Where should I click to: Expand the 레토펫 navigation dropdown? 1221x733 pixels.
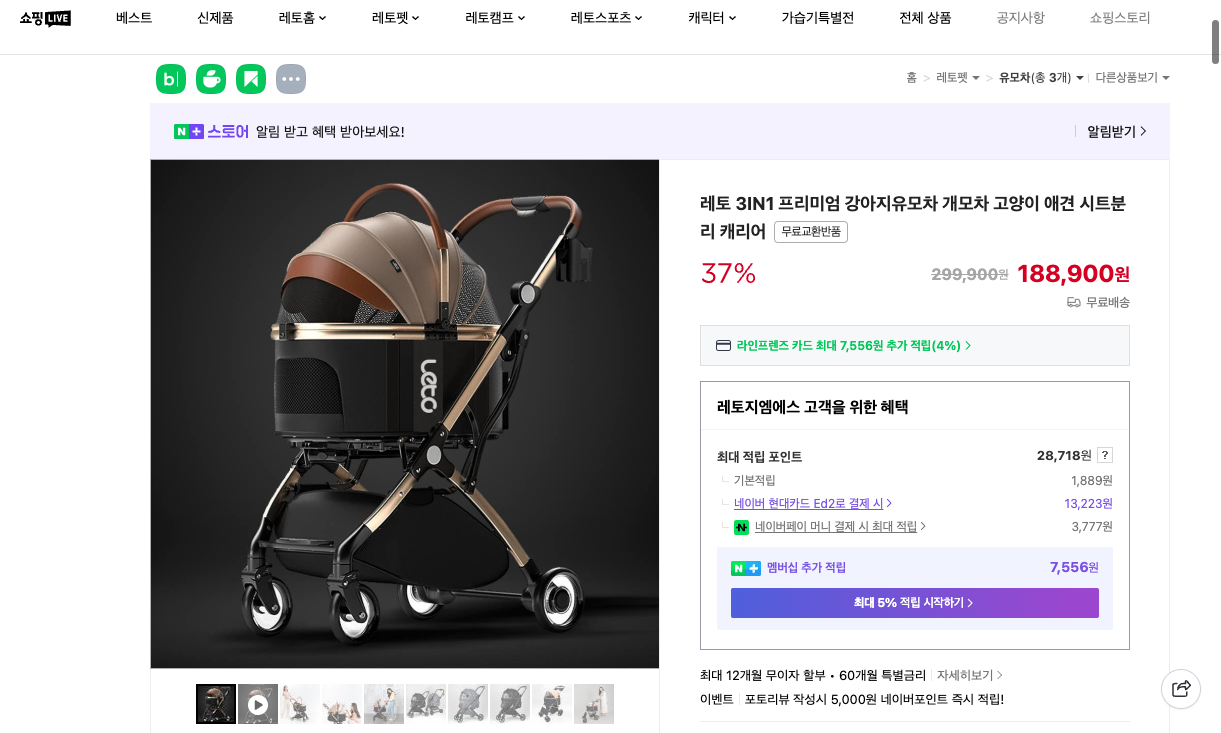pos(394,17)
